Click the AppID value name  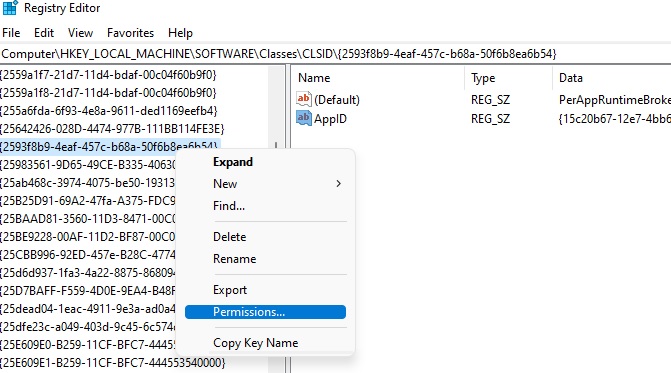(x=330, y=118)
